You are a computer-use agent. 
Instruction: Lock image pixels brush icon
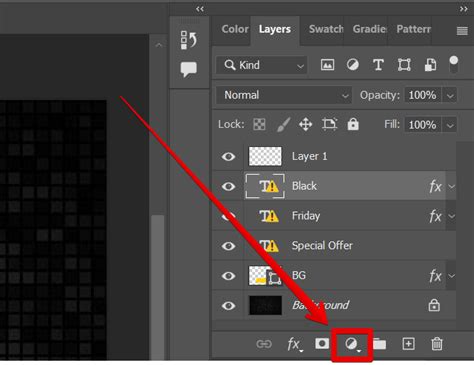(x=283, y=125)
